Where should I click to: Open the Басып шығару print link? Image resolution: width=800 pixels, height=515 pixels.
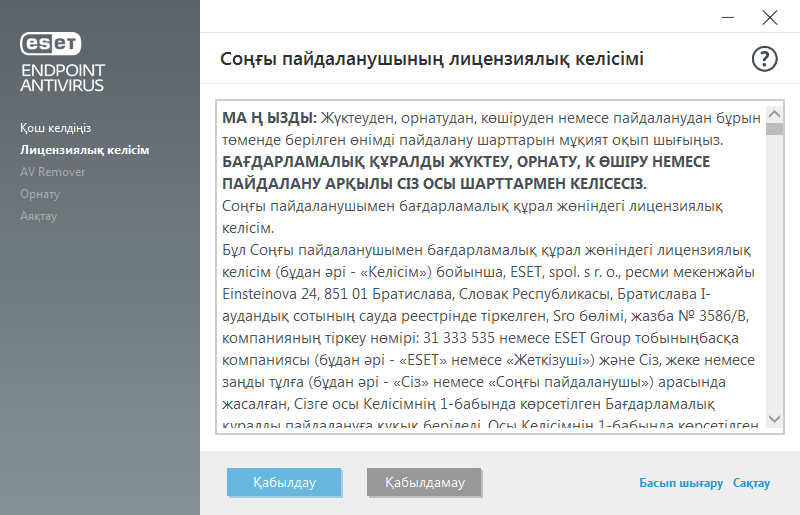[681, 483]
